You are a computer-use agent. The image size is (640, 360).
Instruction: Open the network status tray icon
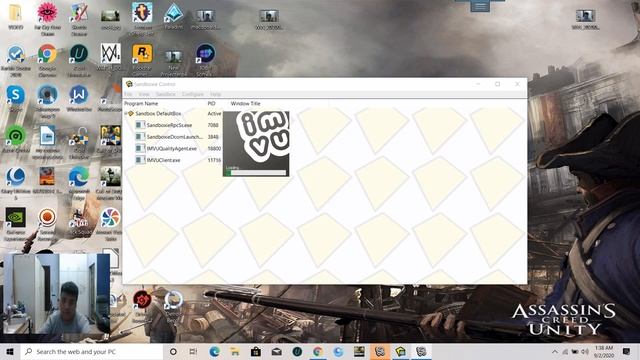click(x=565, y=351)
